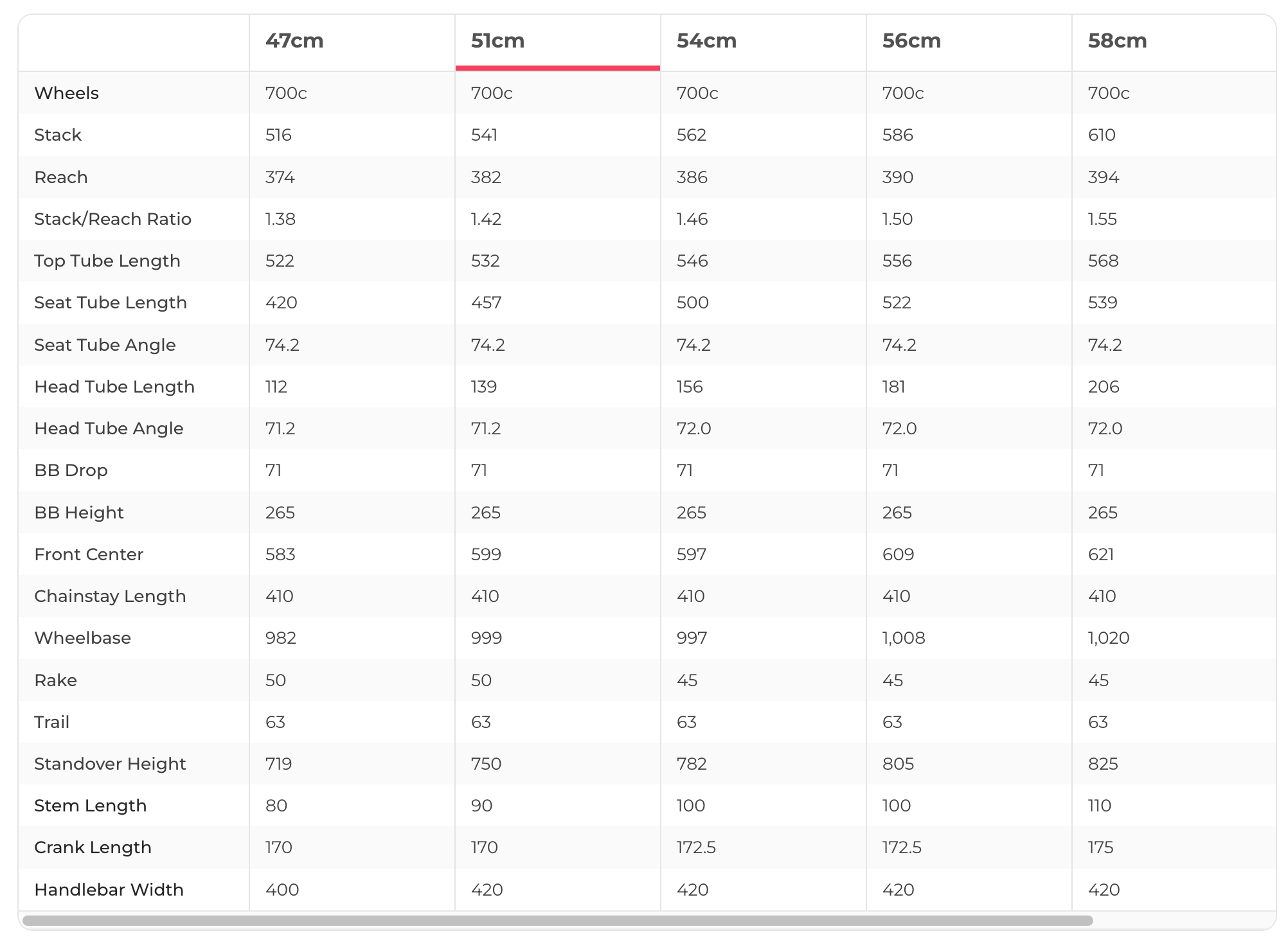This screenshot has height=947, width=1288.
Task: Click the Stack row label
Action: click(x=58, y=135)
